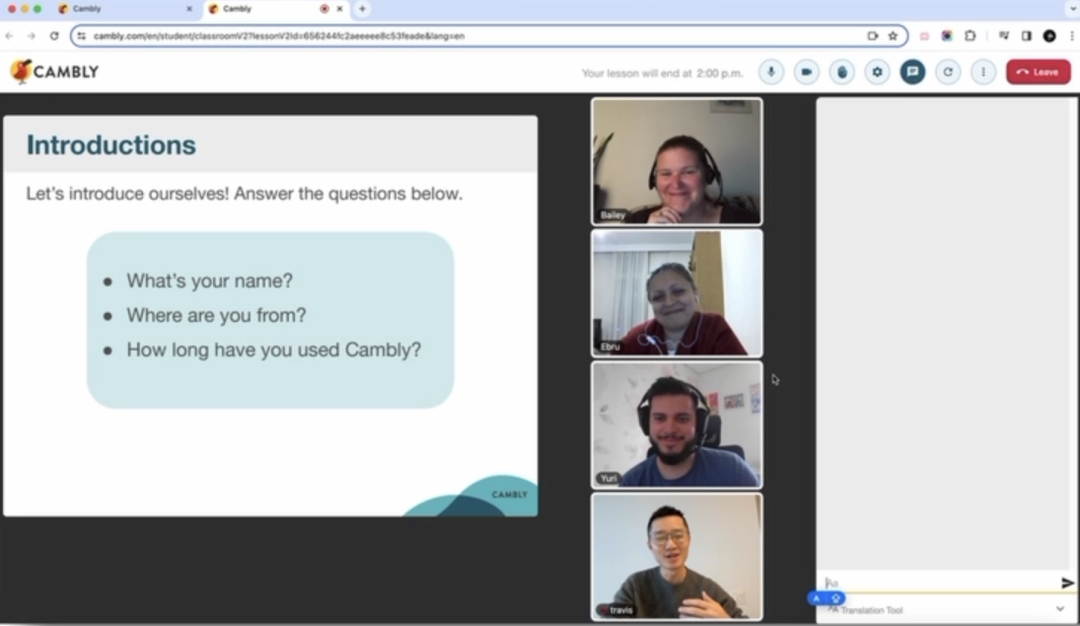Click the Cambly logo
The image size is (1080, 626).
point(54,71)
